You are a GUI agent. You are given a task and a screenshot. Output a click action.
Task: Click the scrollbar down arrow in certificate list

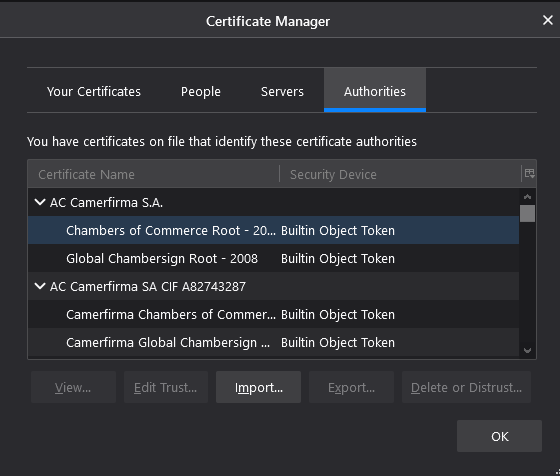pyautogui.click(x=528, y=350)
